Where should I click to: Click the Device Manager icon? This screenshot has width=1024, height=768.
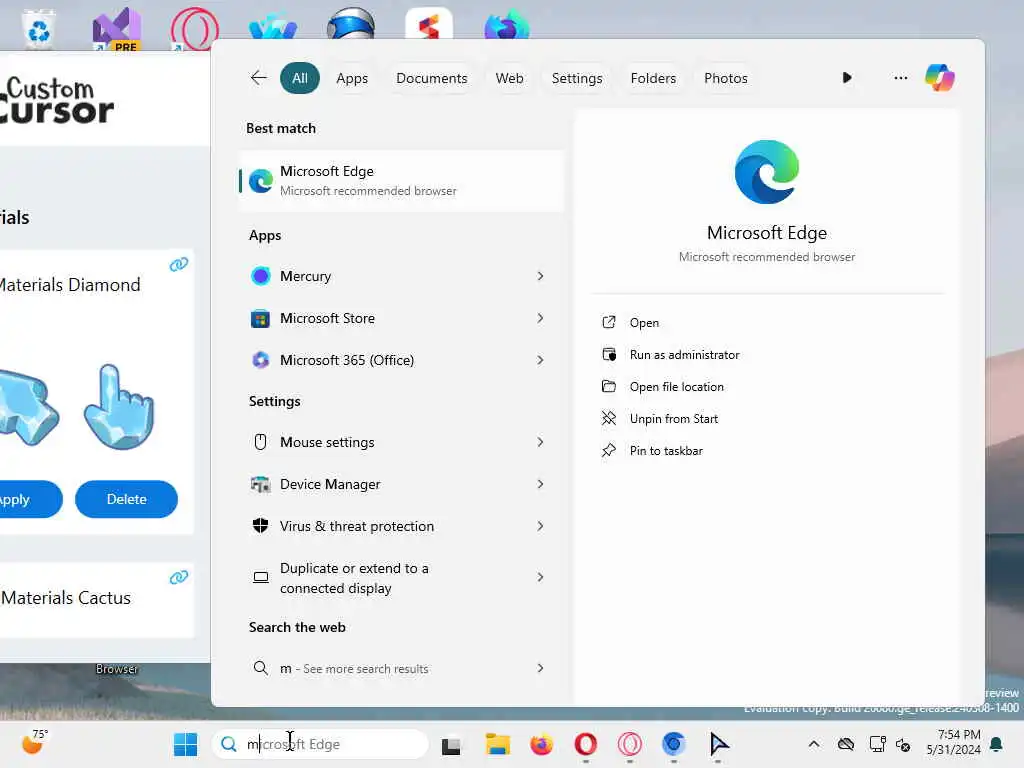tap(261, 484)
